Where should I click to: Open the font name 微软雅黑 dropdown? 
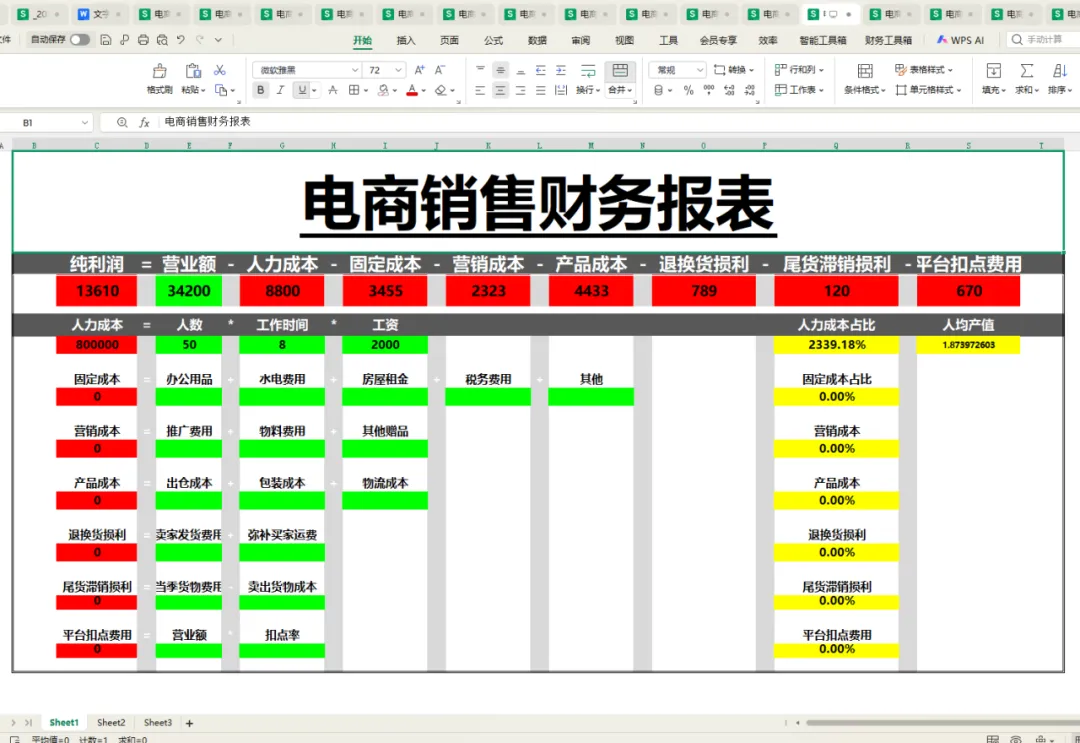coord(355,70)
